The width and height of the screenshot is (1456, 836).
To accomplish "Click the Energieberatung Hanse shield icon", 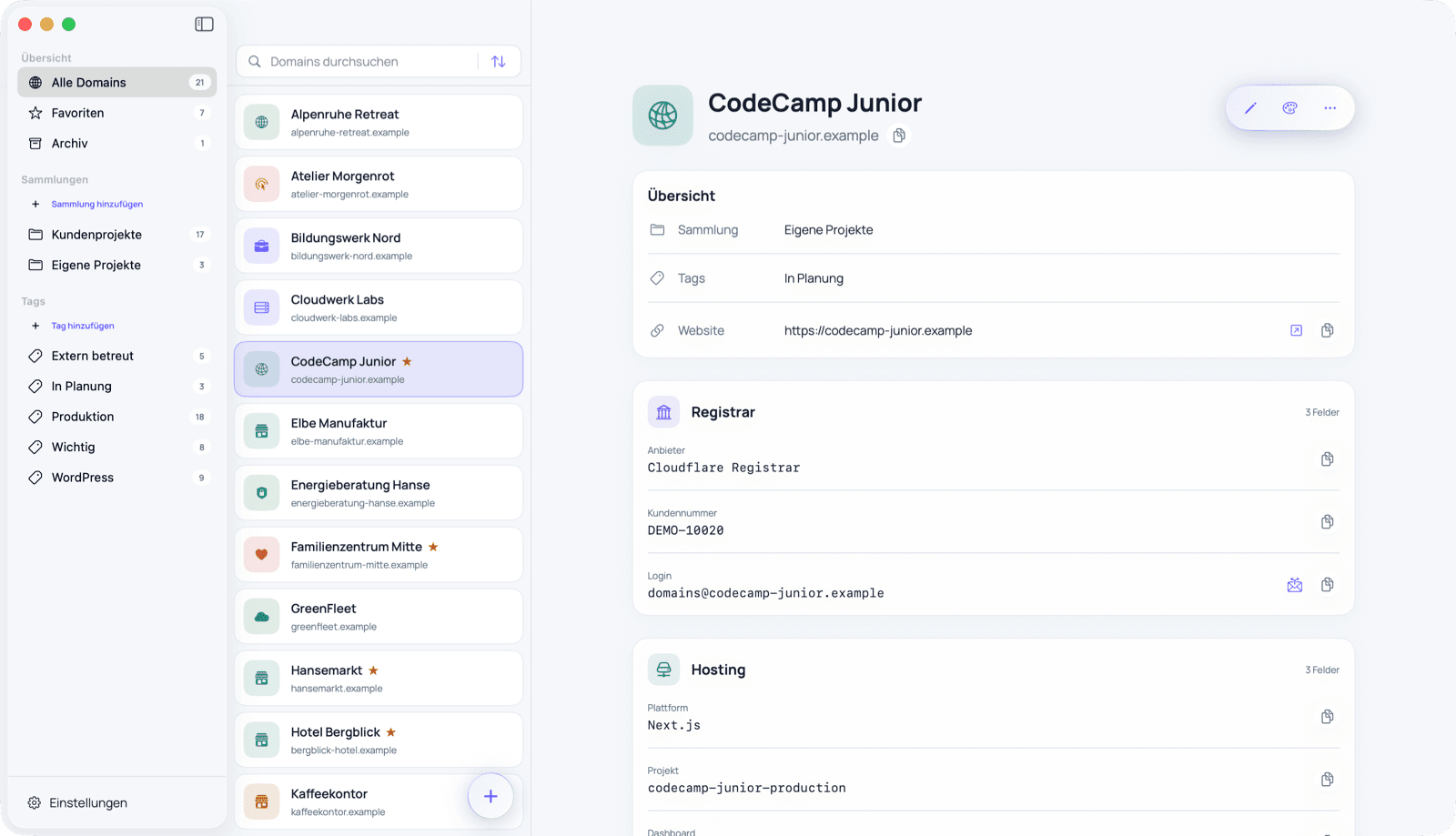I will point(261,493).
